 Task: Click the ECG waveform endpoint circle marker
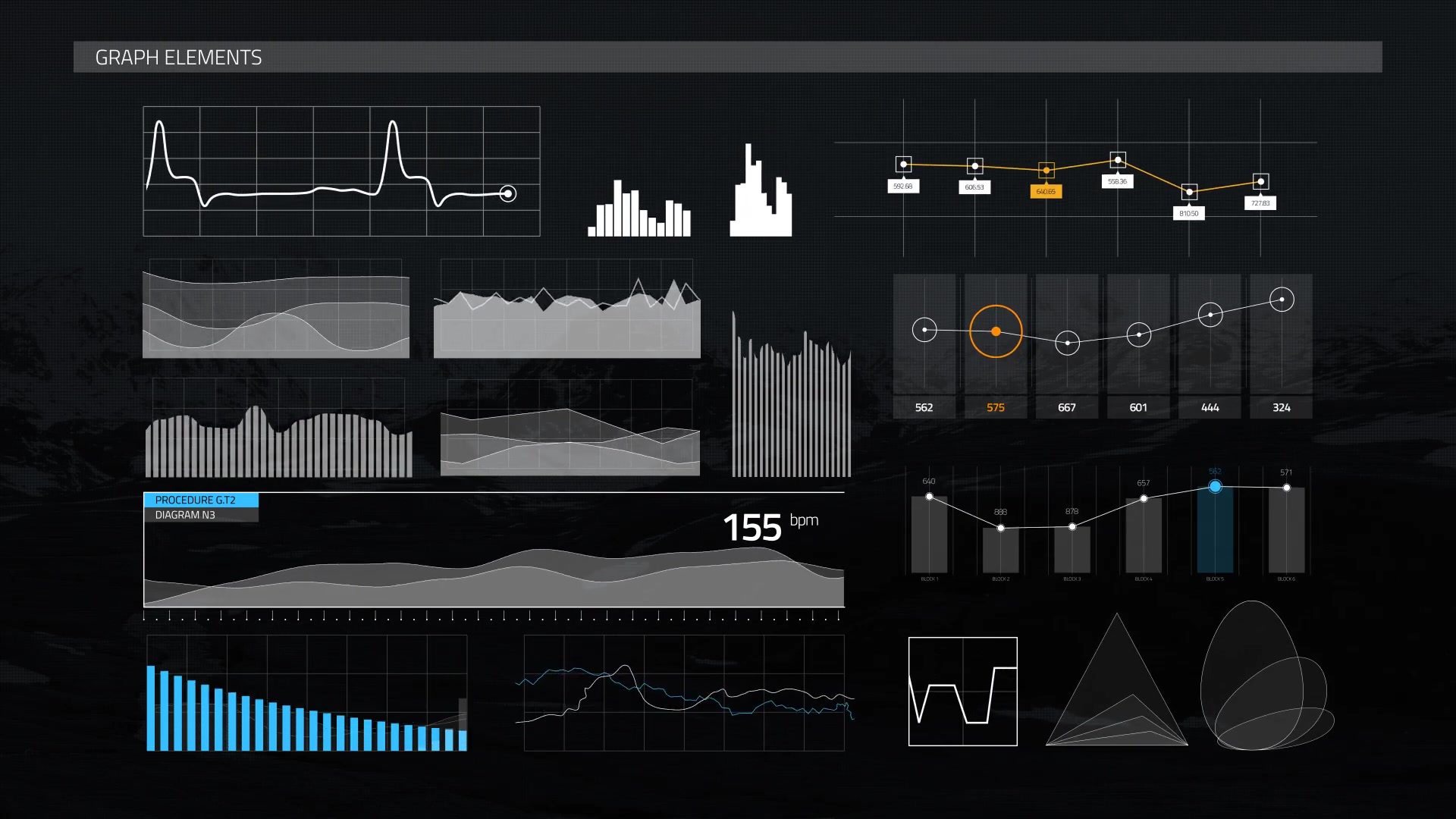point(508,194)
